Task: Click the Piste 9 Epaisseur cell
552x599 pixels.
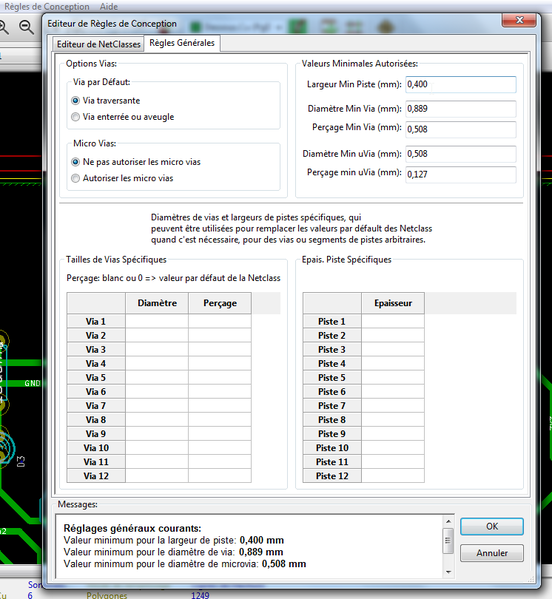Action: (393, 434)
